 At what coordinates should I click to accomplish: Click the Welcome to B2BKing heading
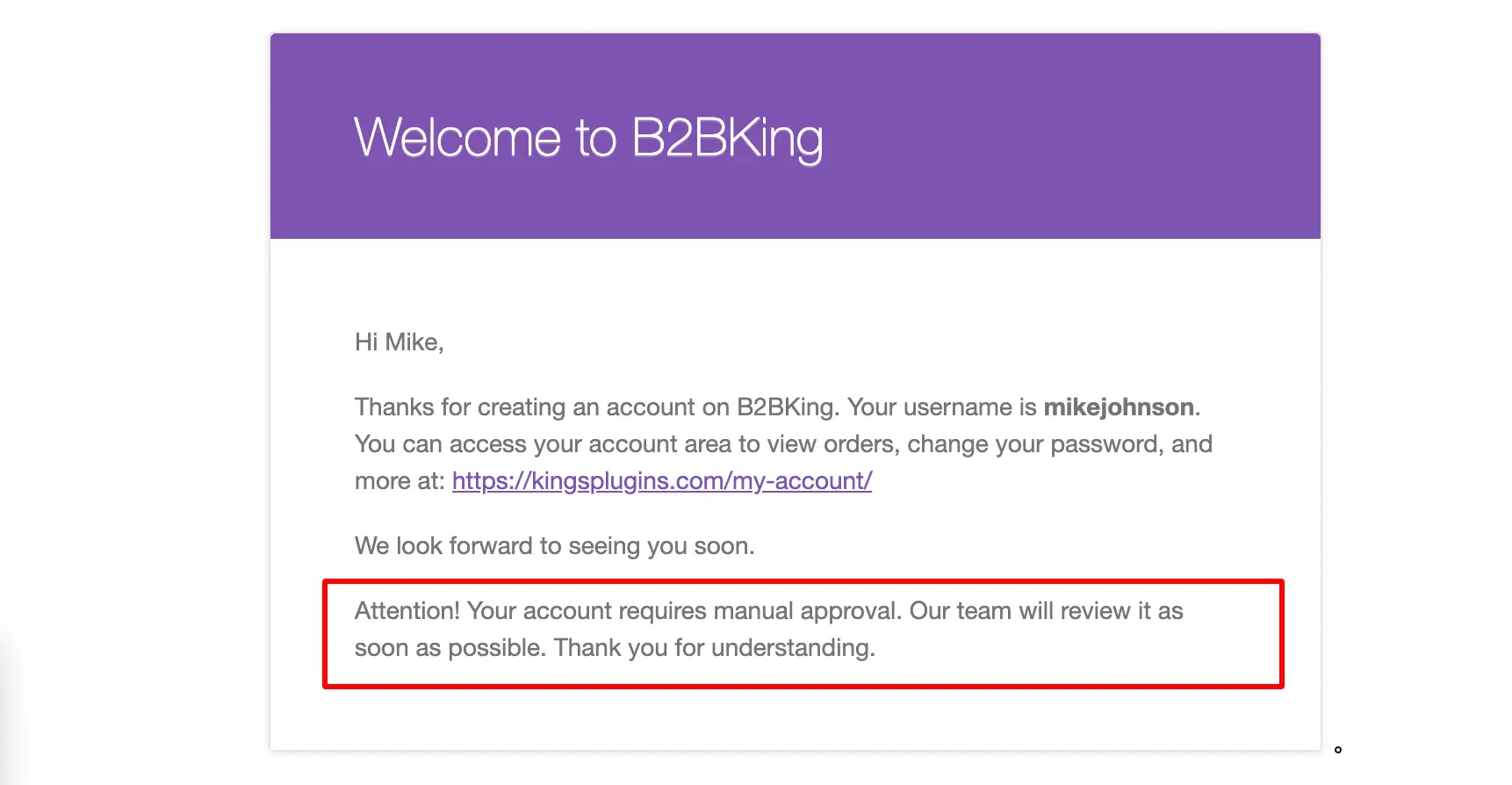[588, 139]
